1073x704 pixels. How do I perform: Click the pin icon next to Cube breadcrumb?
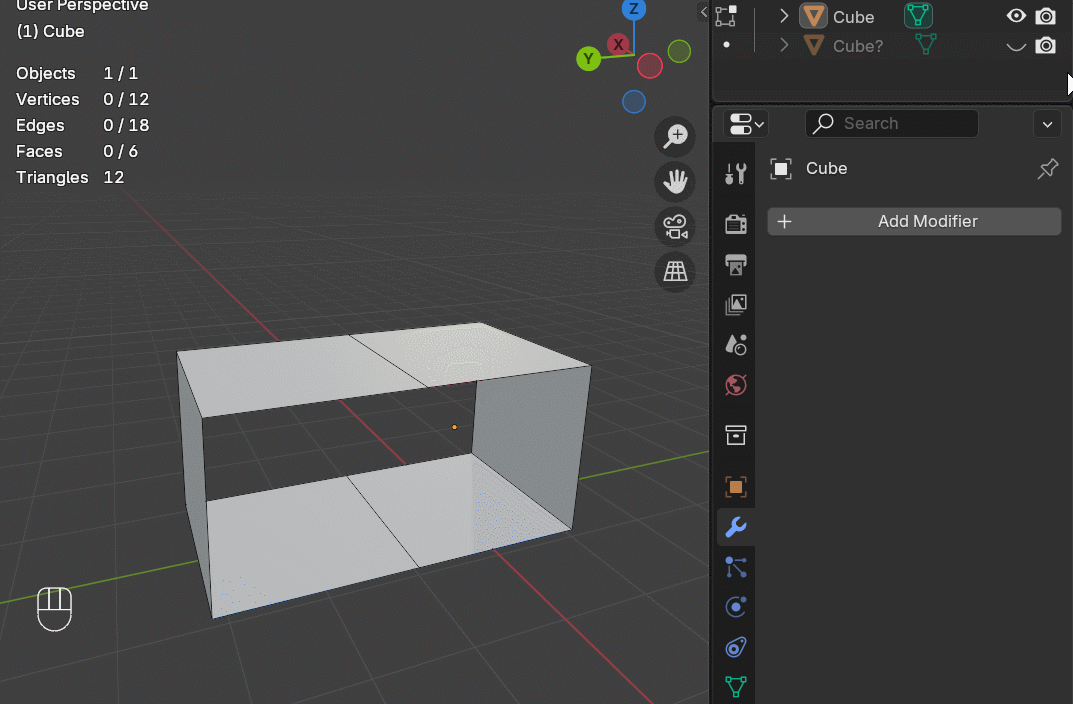pyautogui.click(x=1047, y=168)
